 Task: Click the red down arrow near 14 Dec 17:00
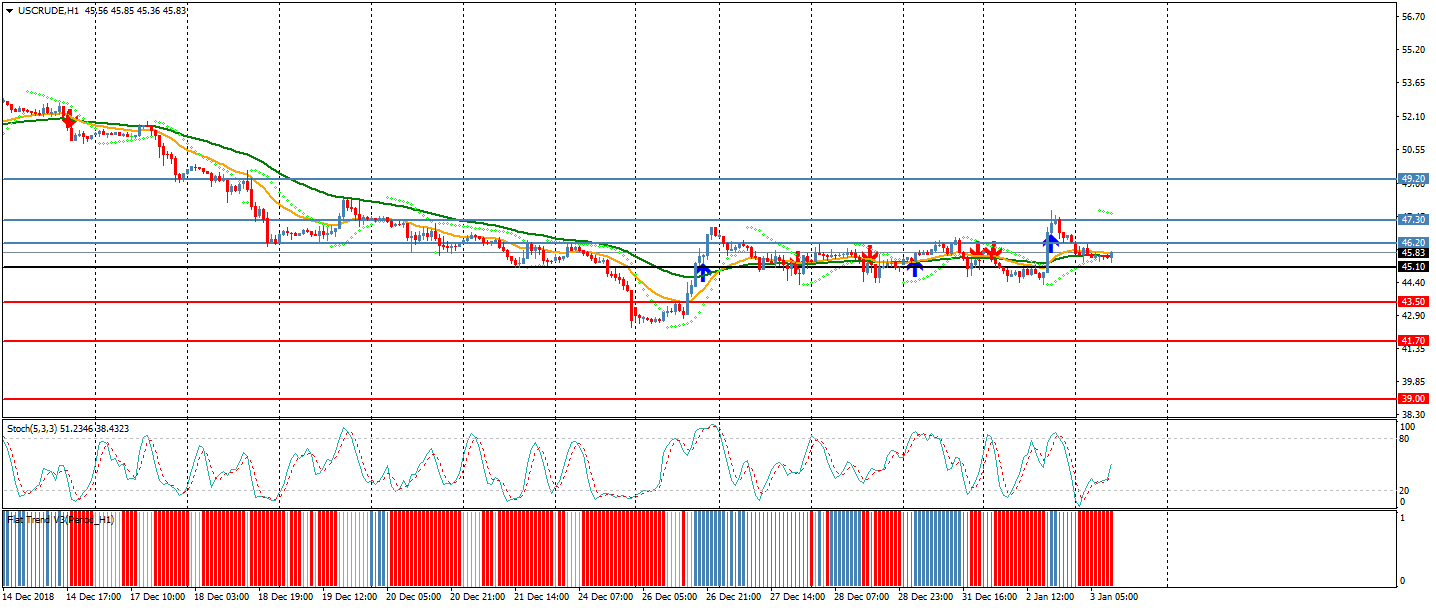point(68,119)
